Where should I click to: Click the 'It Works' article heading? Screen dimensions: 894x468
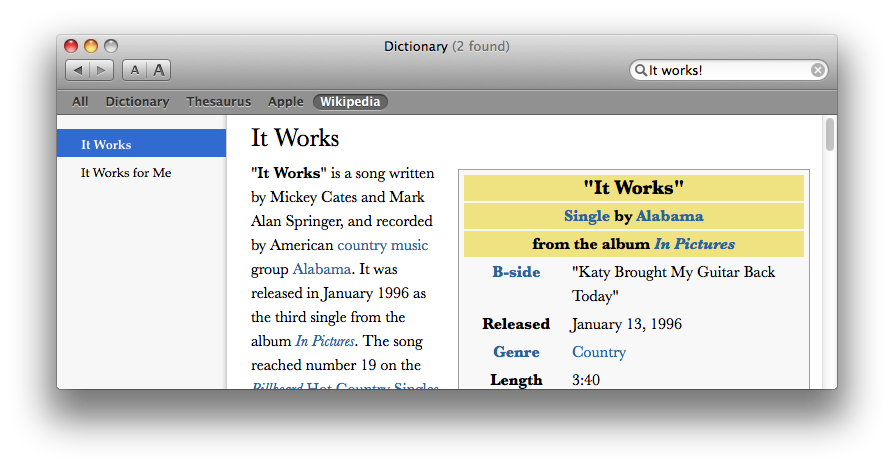pos(295,138)
